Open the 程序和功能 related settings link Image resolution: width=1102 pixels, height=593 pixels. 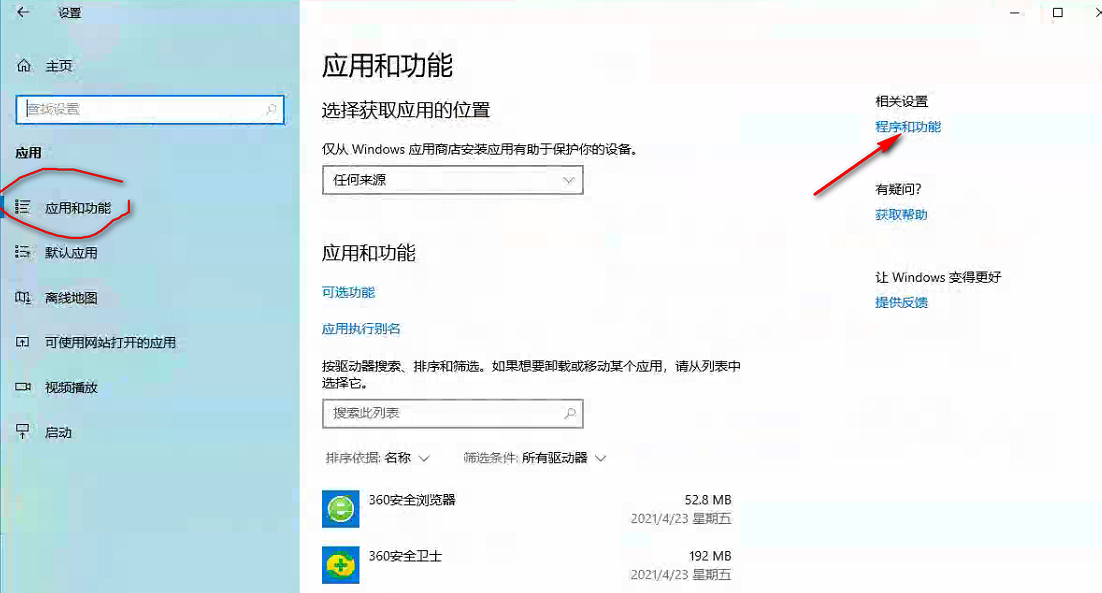tap(908, 126)
